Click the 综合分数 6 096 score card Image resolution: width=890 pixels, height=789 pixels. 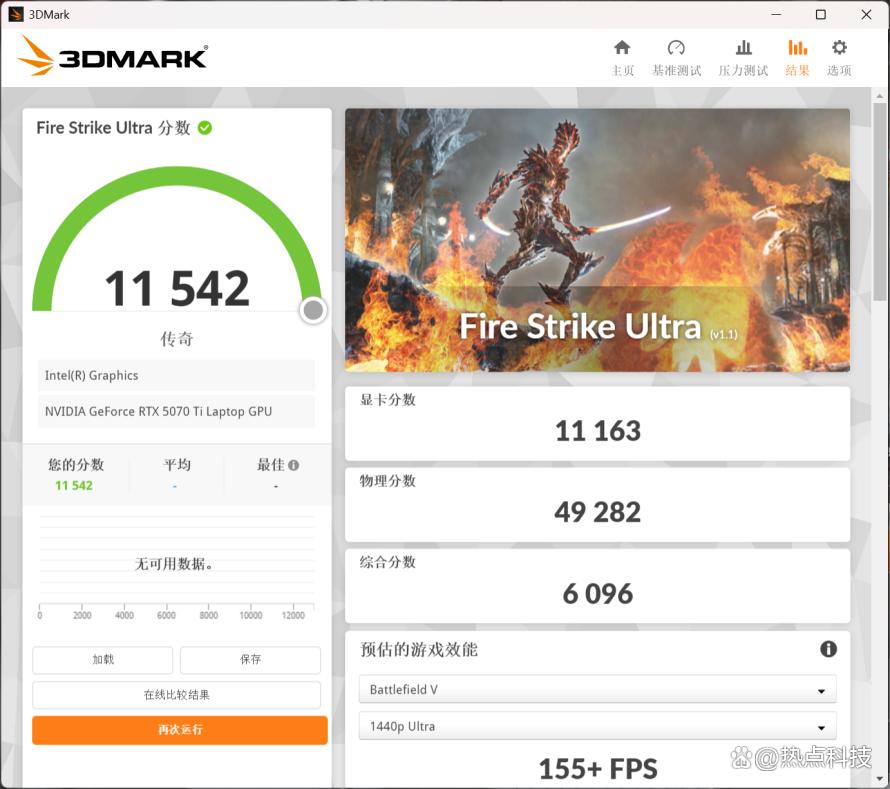[597, 586]
